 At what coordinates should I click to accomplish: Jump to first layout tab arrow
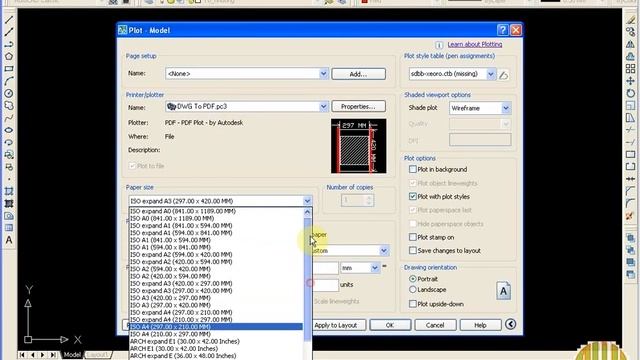pyautogui.click(x=22, y=355)
